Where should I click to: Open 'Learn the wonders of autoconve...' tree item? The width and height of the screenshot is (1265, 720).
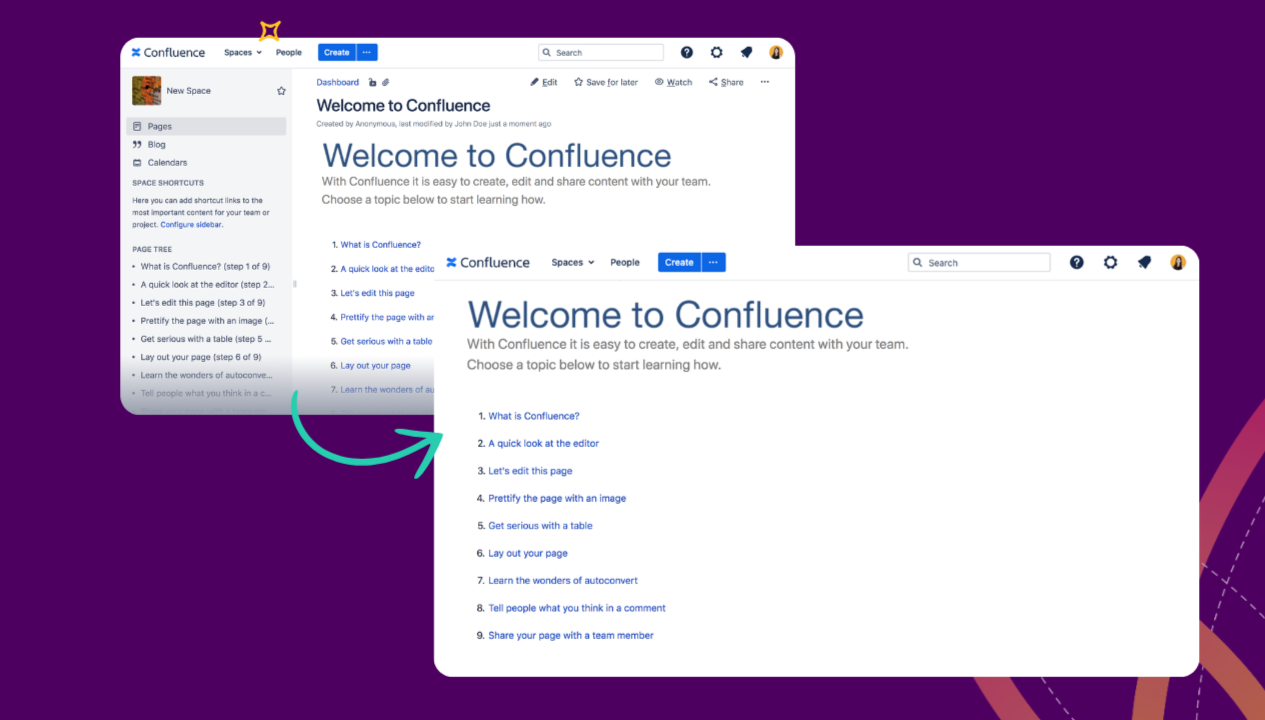click(206, 374)
